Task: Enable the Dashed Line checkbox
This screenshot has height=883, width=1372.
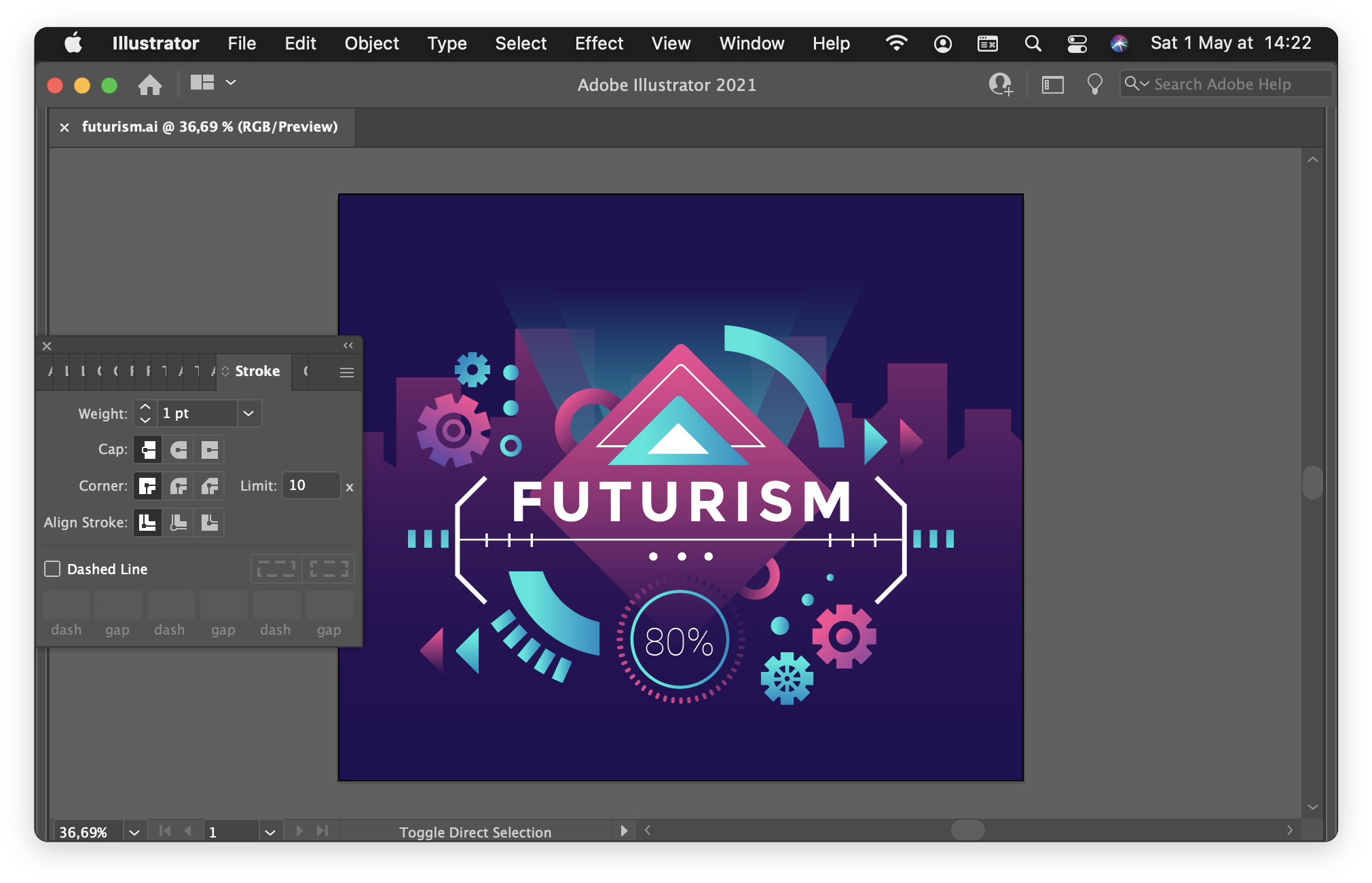Action: (x=52, y=569)
